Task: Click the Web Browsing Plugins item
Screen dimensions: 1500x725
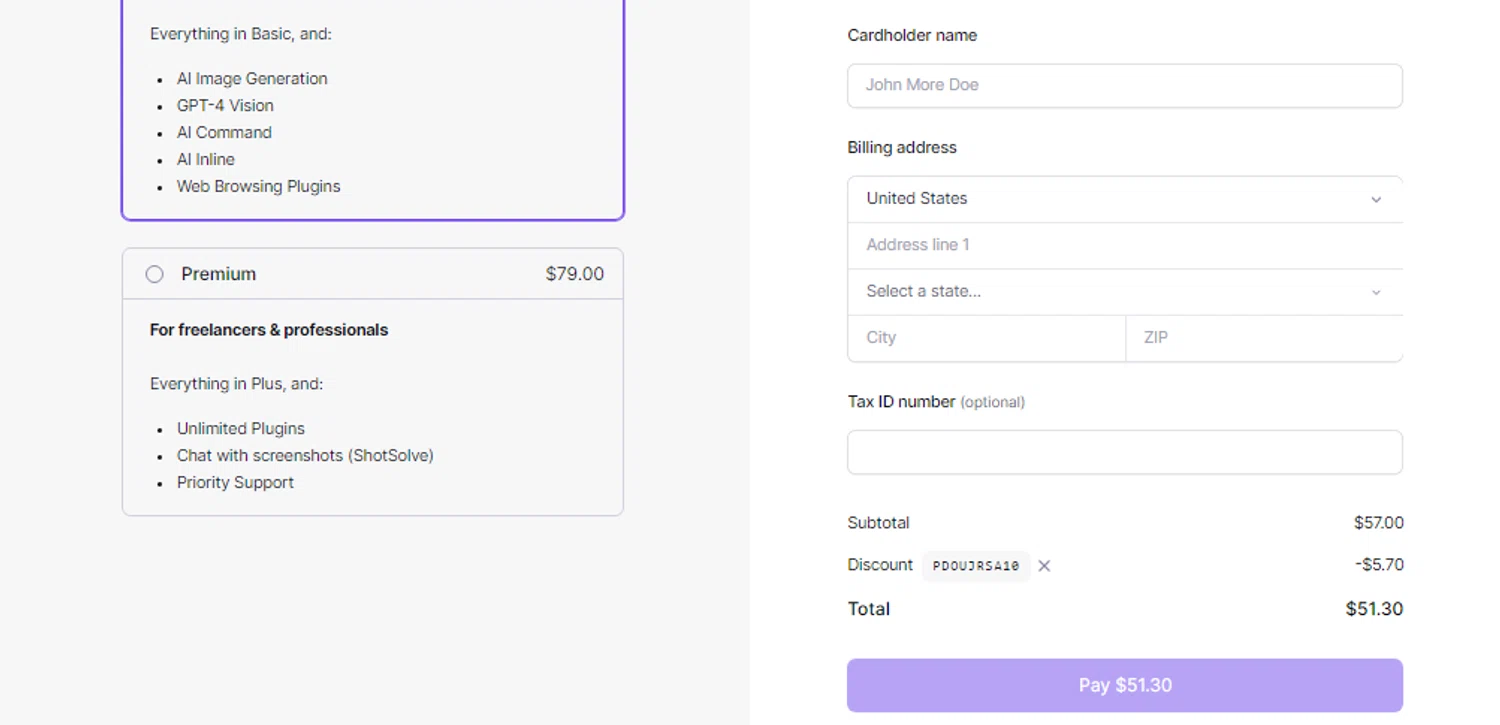Action: coord(259,187)
